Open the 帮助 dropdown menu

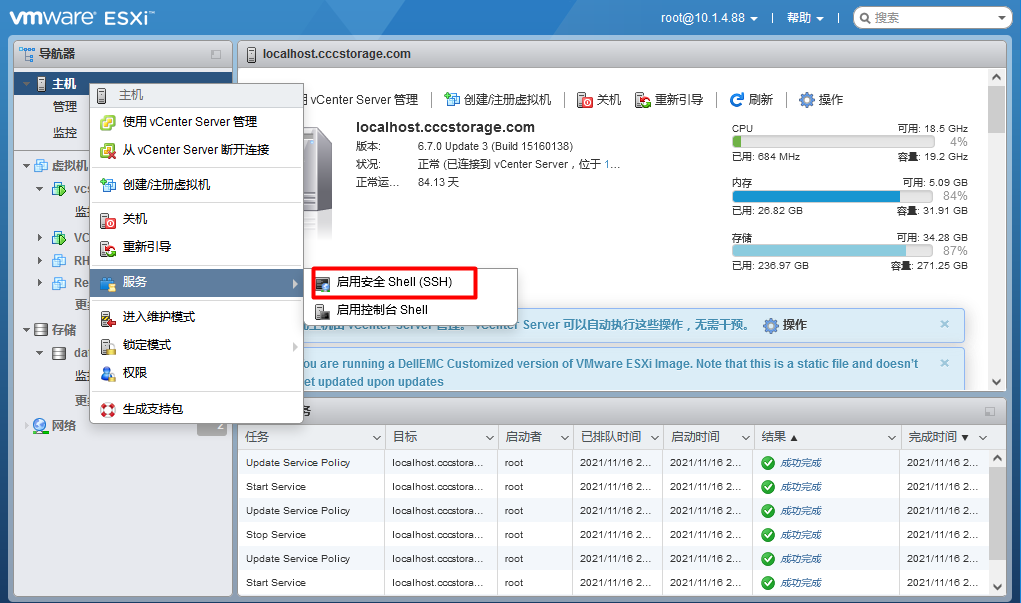coord(806,17)
